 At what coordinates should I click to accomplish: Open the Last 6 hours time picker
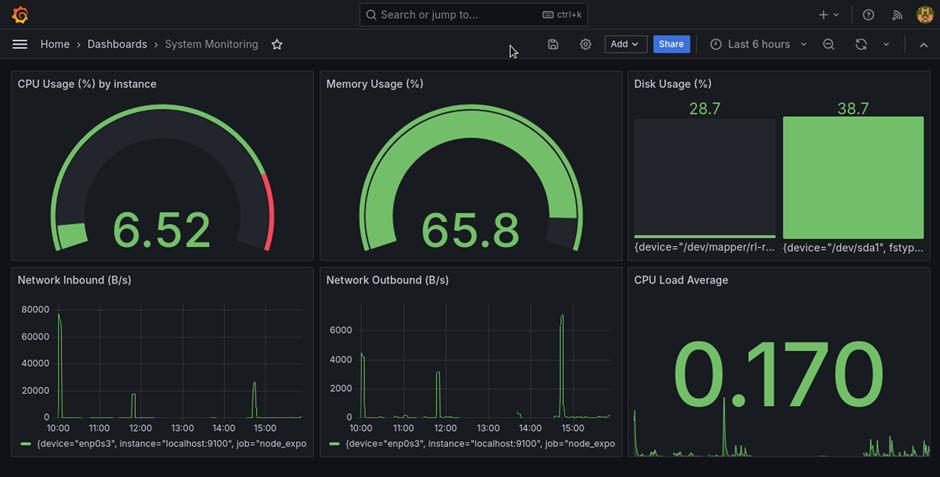[x=758, y=44]
